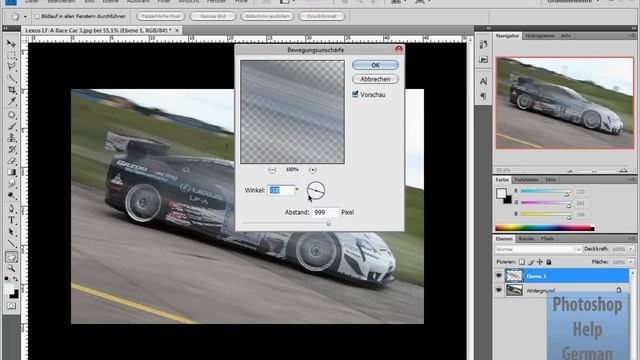Select the Line shape tool
Image resolution: width=640 pixels, height=360 pixels.
11,244
